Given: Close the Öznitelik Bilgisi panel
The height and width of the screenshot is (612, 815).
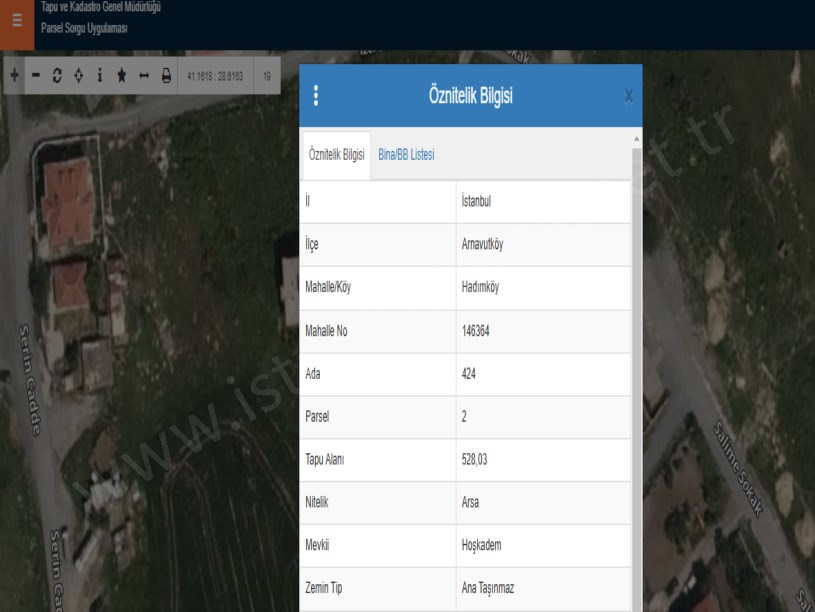Looking at the screenshot, I should point(628,96).
